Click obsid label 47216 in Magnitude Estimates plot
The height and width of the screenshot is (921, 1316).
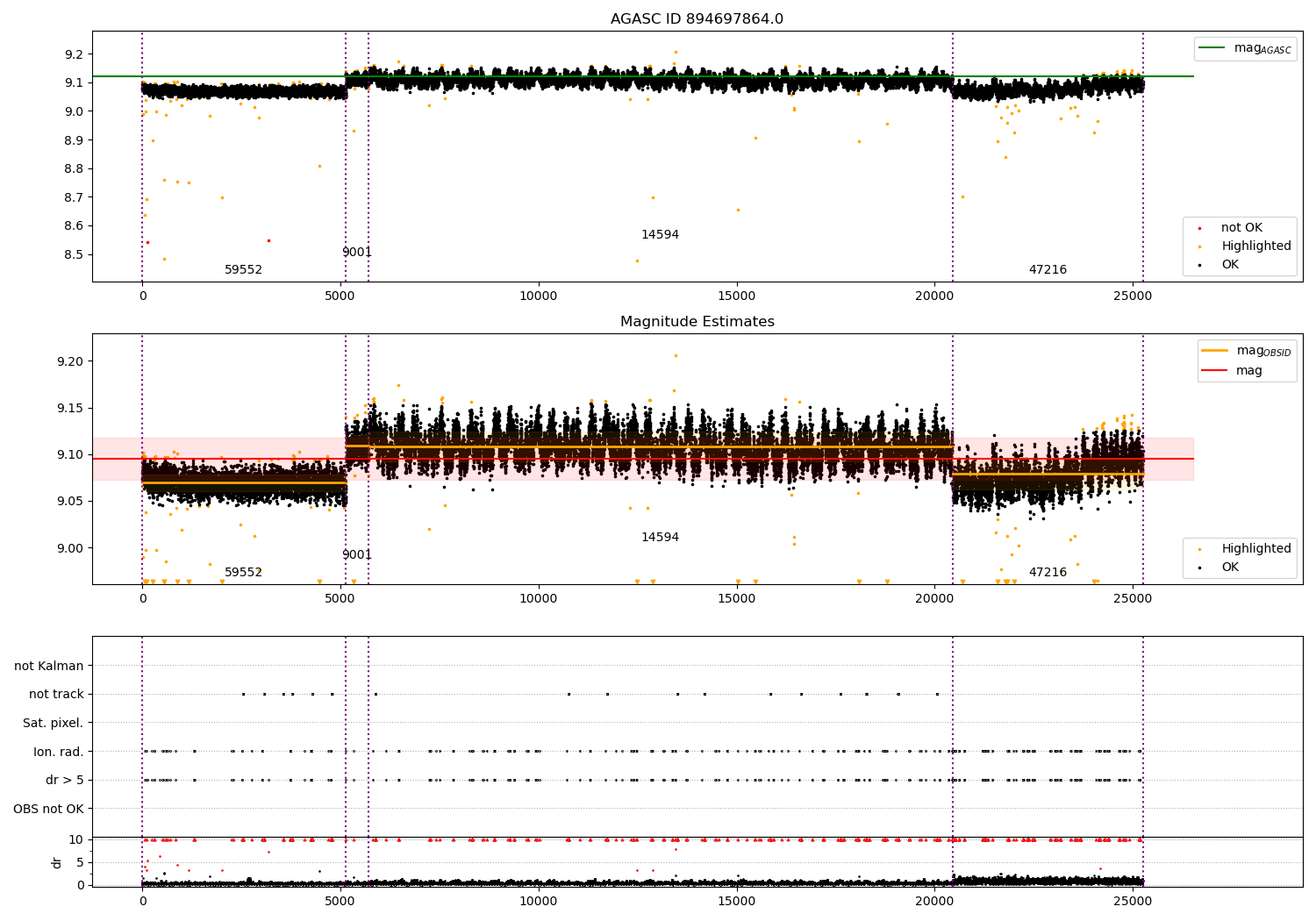[x=1048, y=573]
